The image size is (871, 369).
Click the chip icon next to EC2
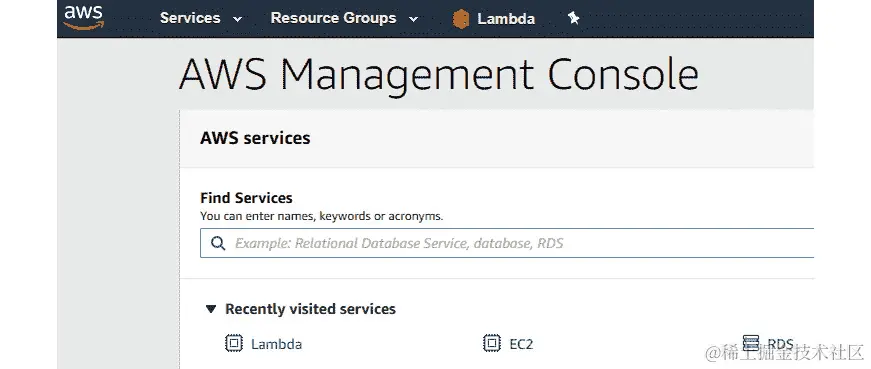pyautogui.click(x=492, y=343)
